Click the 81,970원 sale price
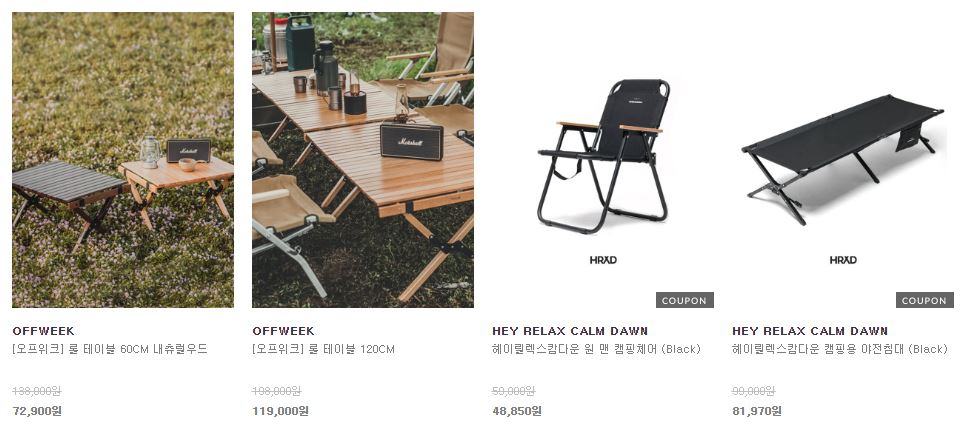The height and width of the screenshot is (444, 967). pyautogui.click(x=757, y=411)
